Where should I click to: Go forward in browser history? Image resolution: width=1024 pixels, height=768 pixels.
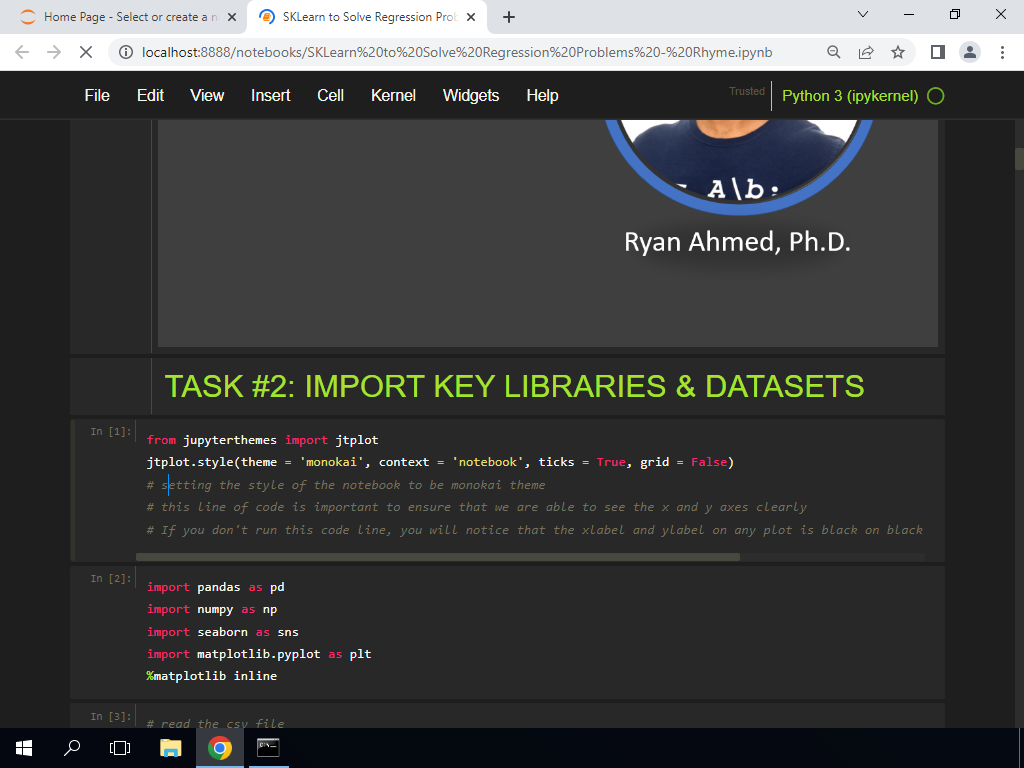point(54,52)
